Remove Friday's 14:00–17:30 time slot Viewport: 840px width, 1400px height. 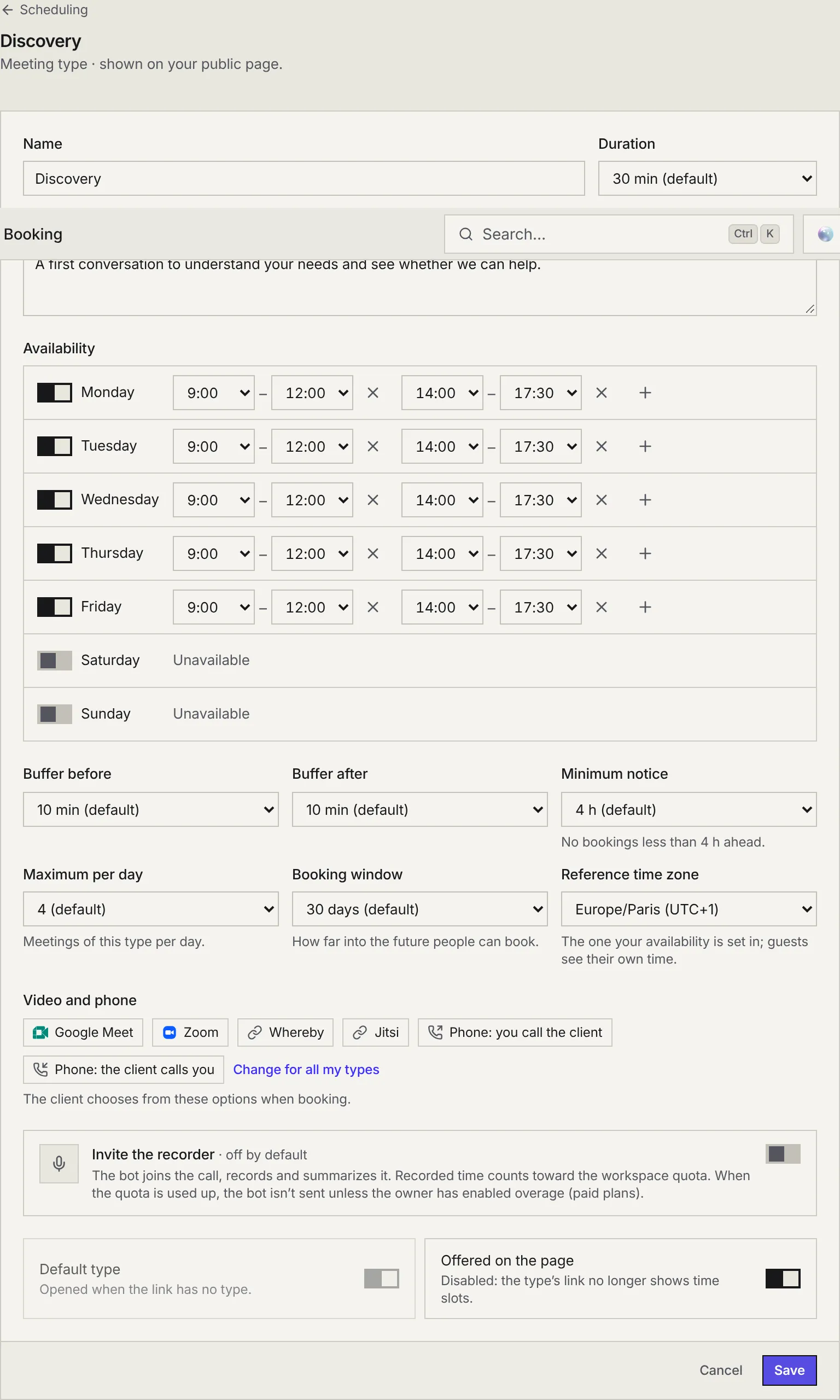601,607
